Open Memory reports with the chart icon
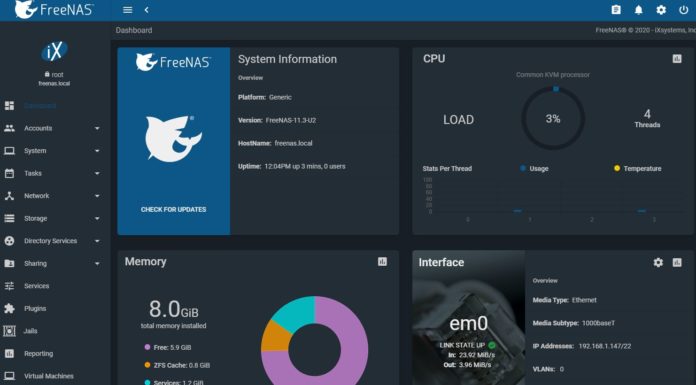The width and height of the screenshot is (696, 385). [x=382, y=262]
